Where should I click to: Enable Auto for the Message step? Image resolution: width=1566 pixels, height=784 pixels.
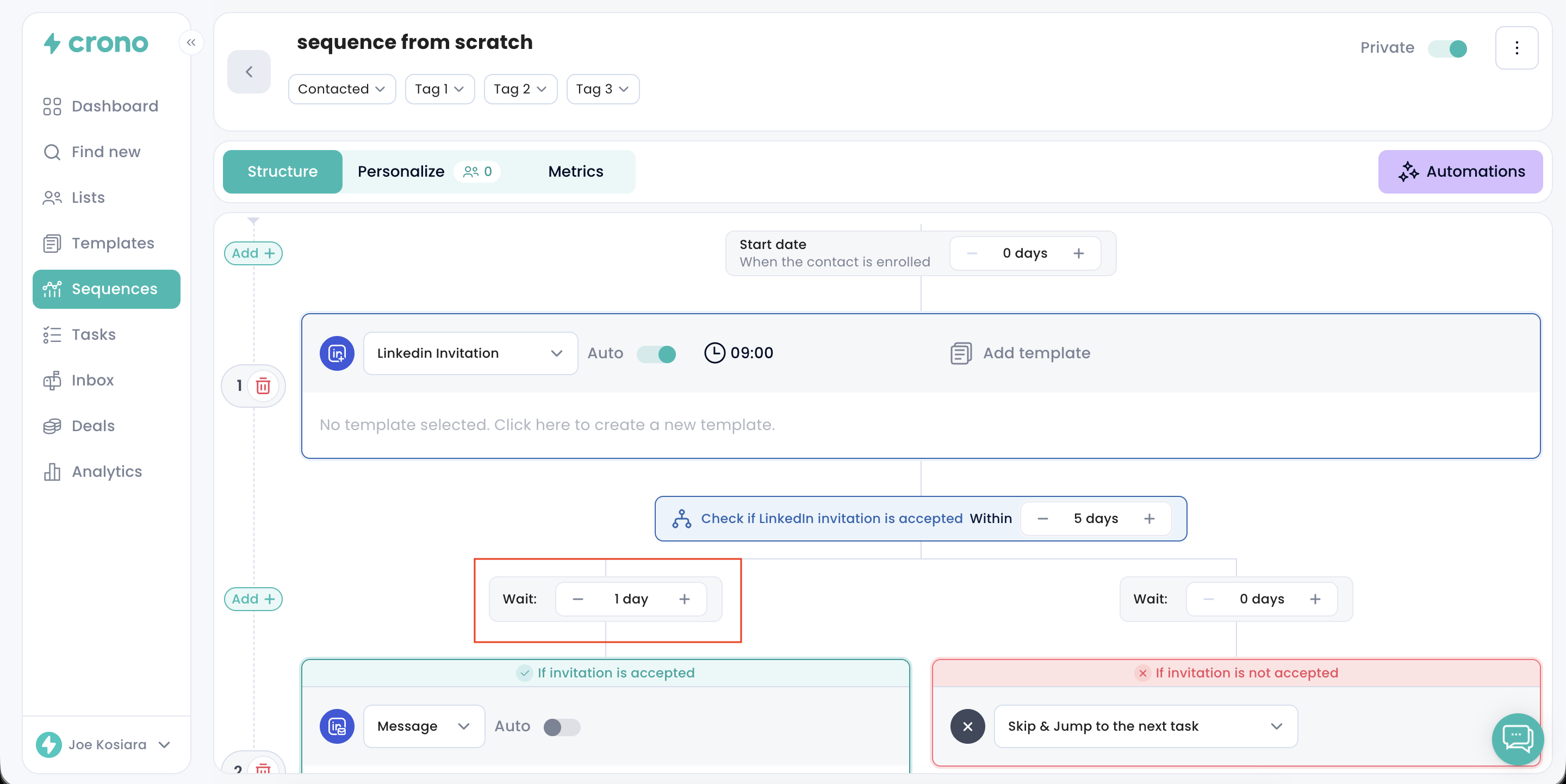(x=561, y=726)
